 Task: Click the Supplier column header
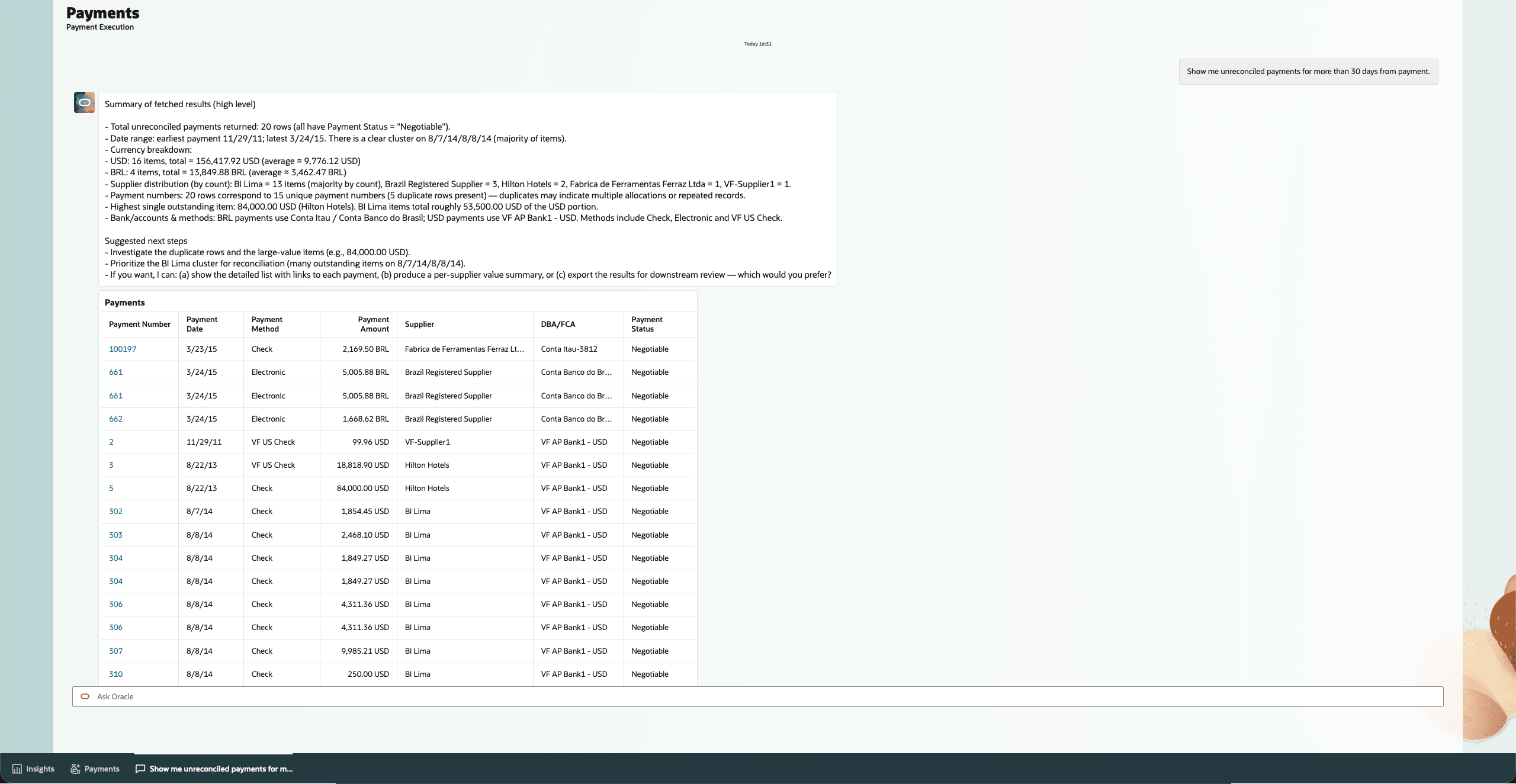pyautogui.click(x=465, y=324)
